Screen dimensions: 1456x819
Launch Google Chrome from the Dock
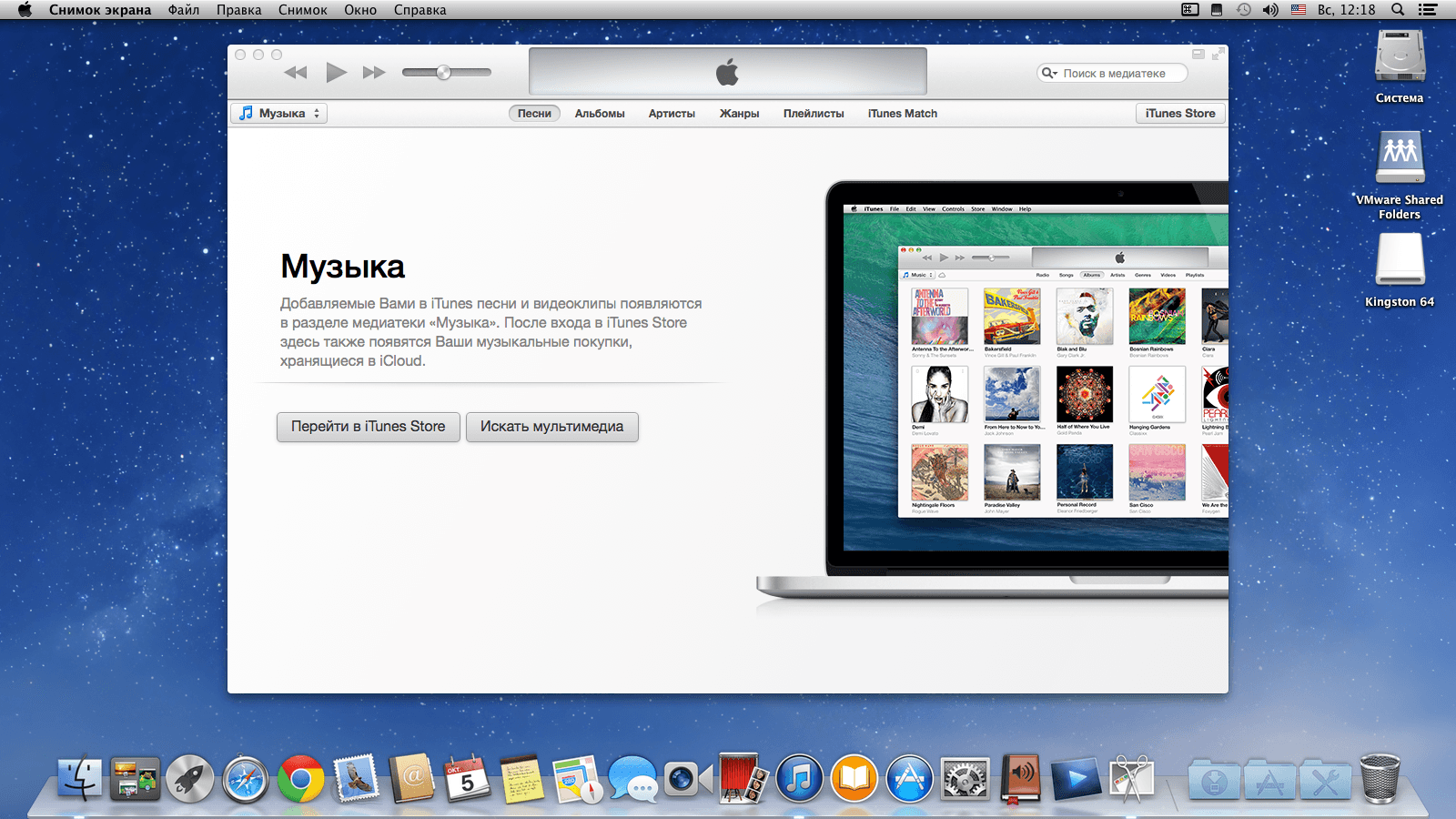[301, 780]
